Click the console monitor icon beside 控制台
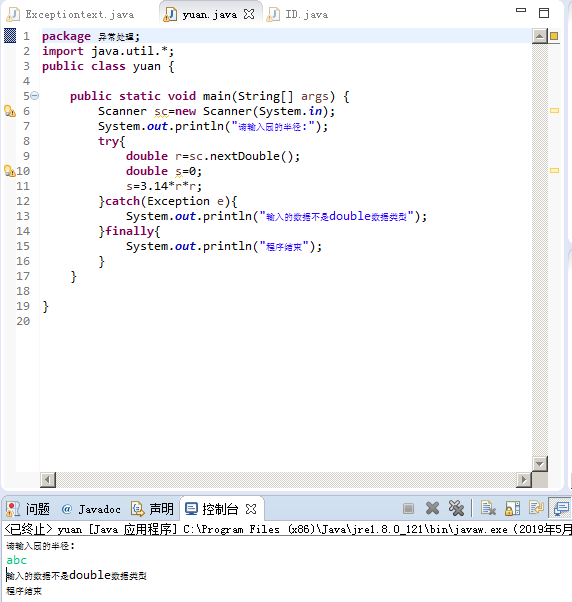The width and height of the screenshot is (572, 602). click(x=191, y=509)
